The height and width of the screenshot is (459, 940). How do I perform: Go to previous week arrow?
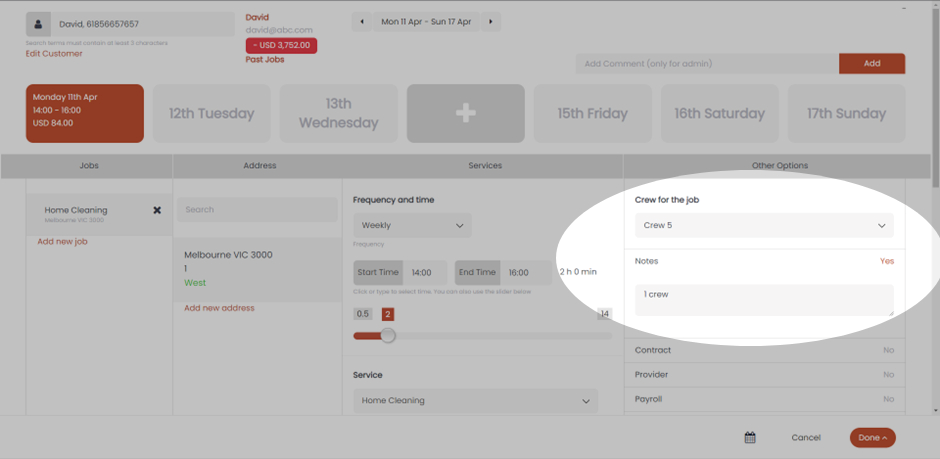(x=361, y=21)
